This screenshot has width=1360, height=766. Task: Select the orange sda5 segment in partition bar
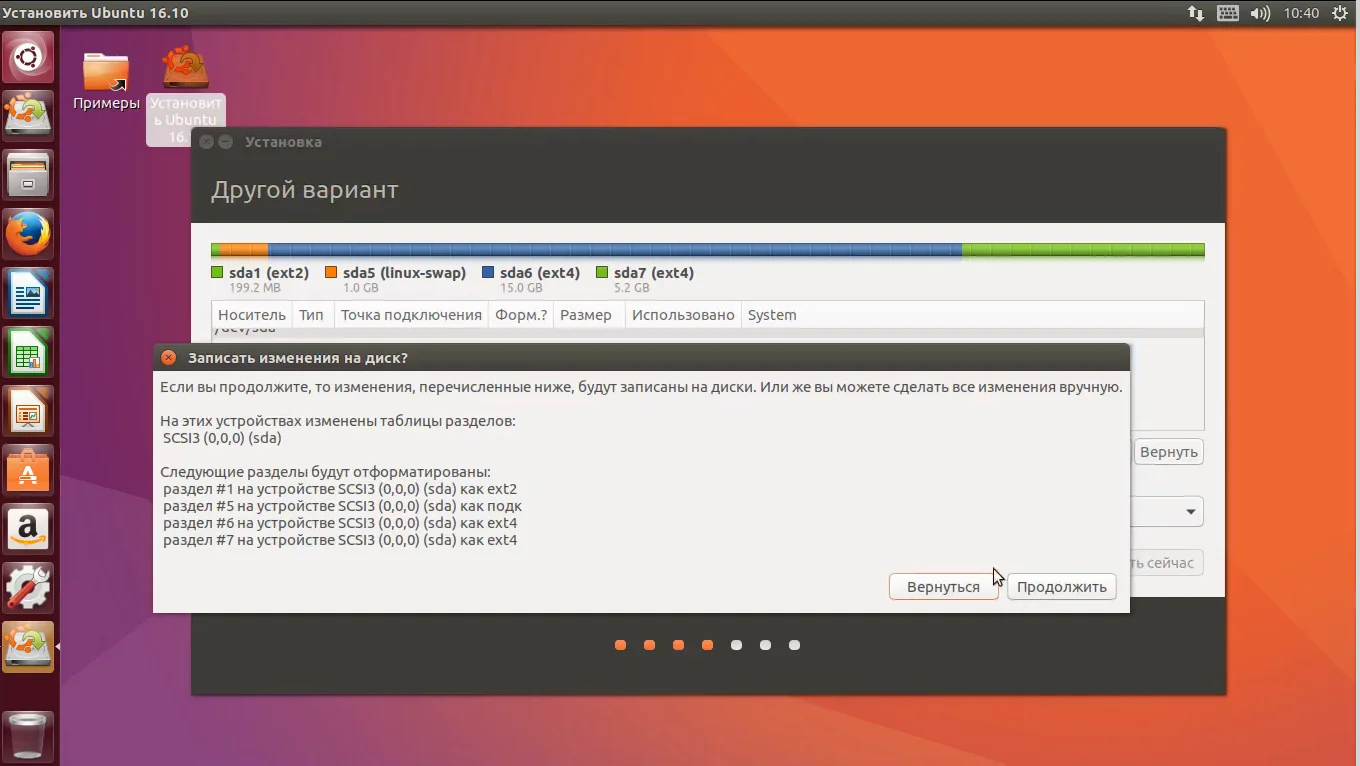click(x=244, y=250)
